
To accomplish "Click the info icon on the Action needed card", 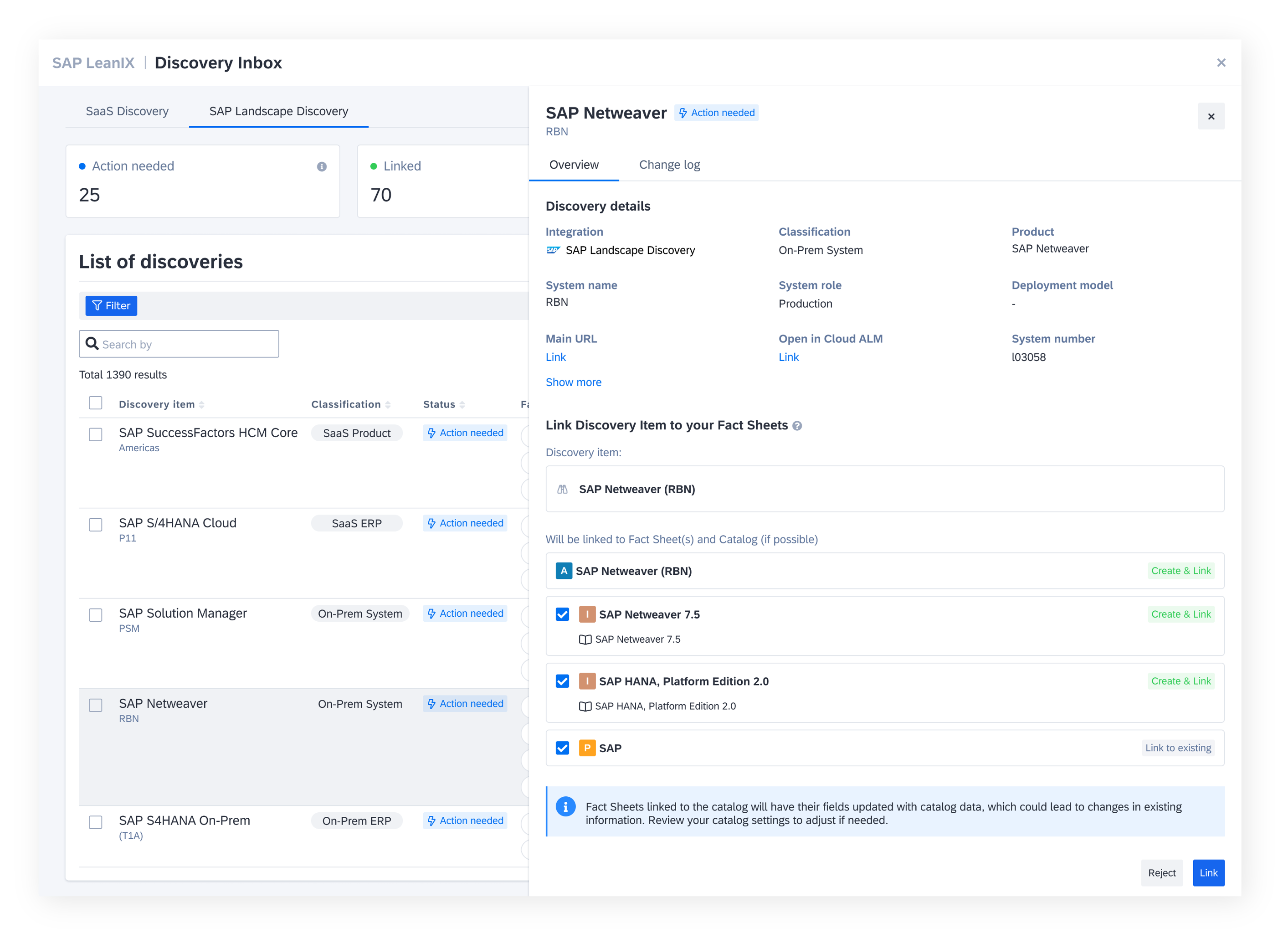I will point(322,166).
